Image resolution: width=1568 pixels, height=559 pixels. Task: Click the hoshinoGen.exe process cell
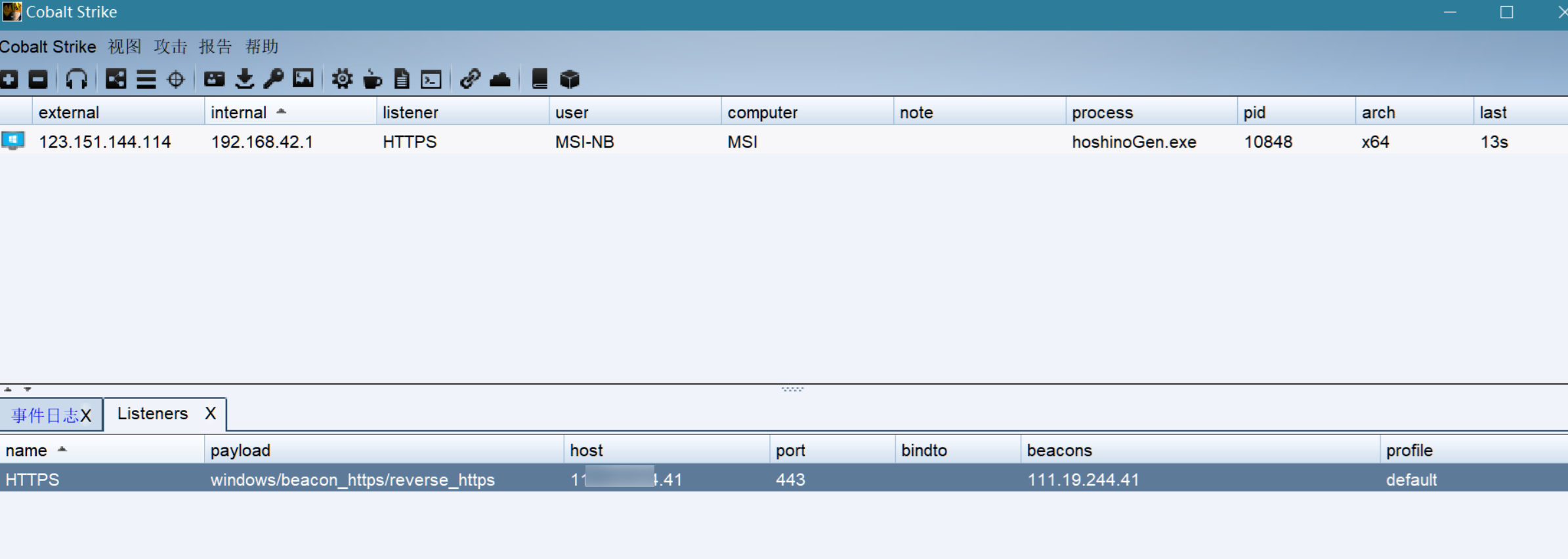coord(1134,142)
